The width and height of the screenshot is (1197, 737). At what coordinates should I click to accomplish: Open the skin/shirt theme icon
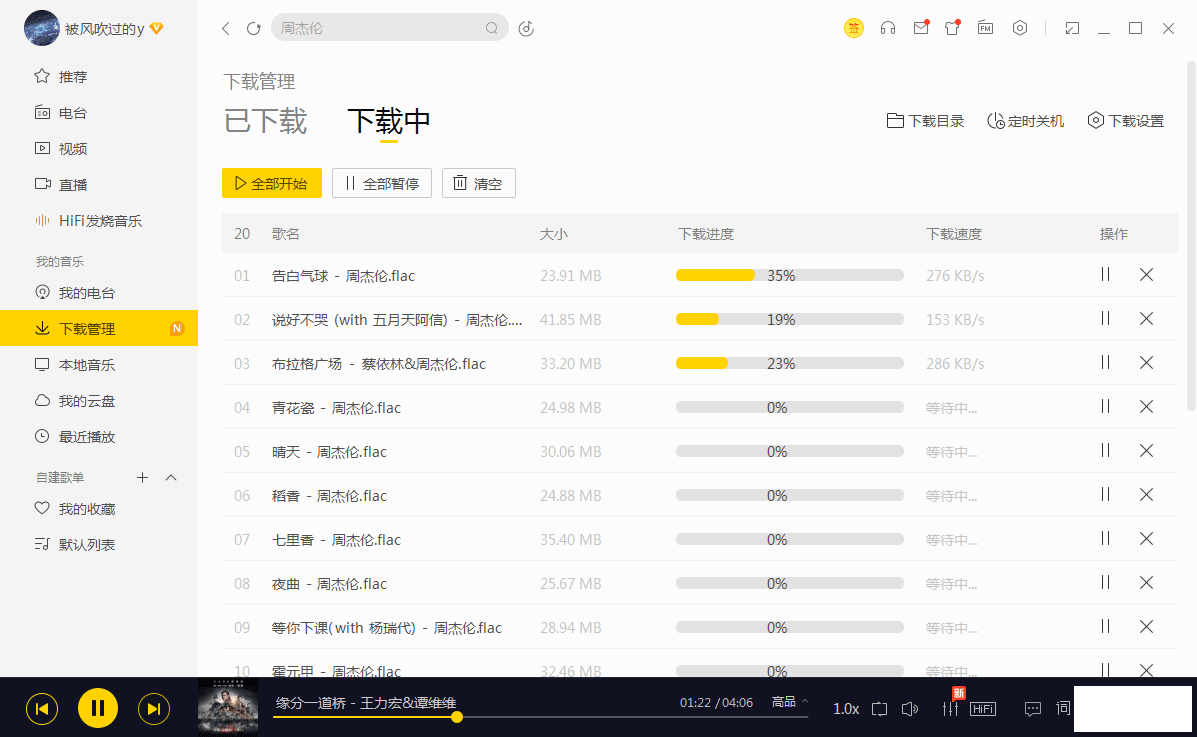(952, 28)
